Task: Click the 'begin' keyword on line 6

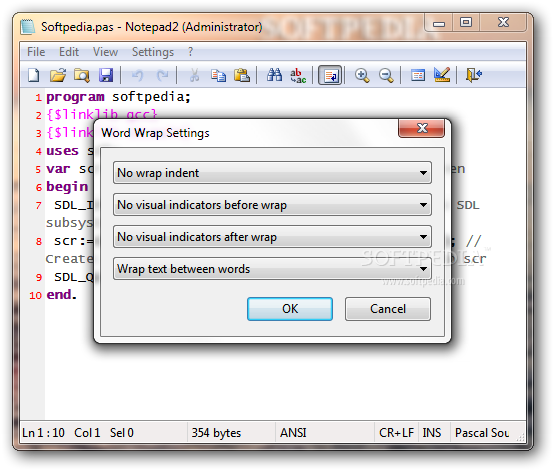Action: pos(67,187)
